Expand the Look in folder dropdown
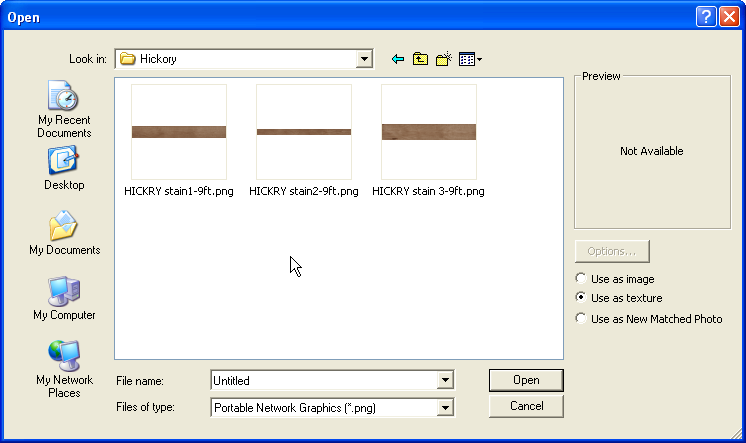Image resolution: width=746 pixels, height=443 pixels. coord(364,59)
